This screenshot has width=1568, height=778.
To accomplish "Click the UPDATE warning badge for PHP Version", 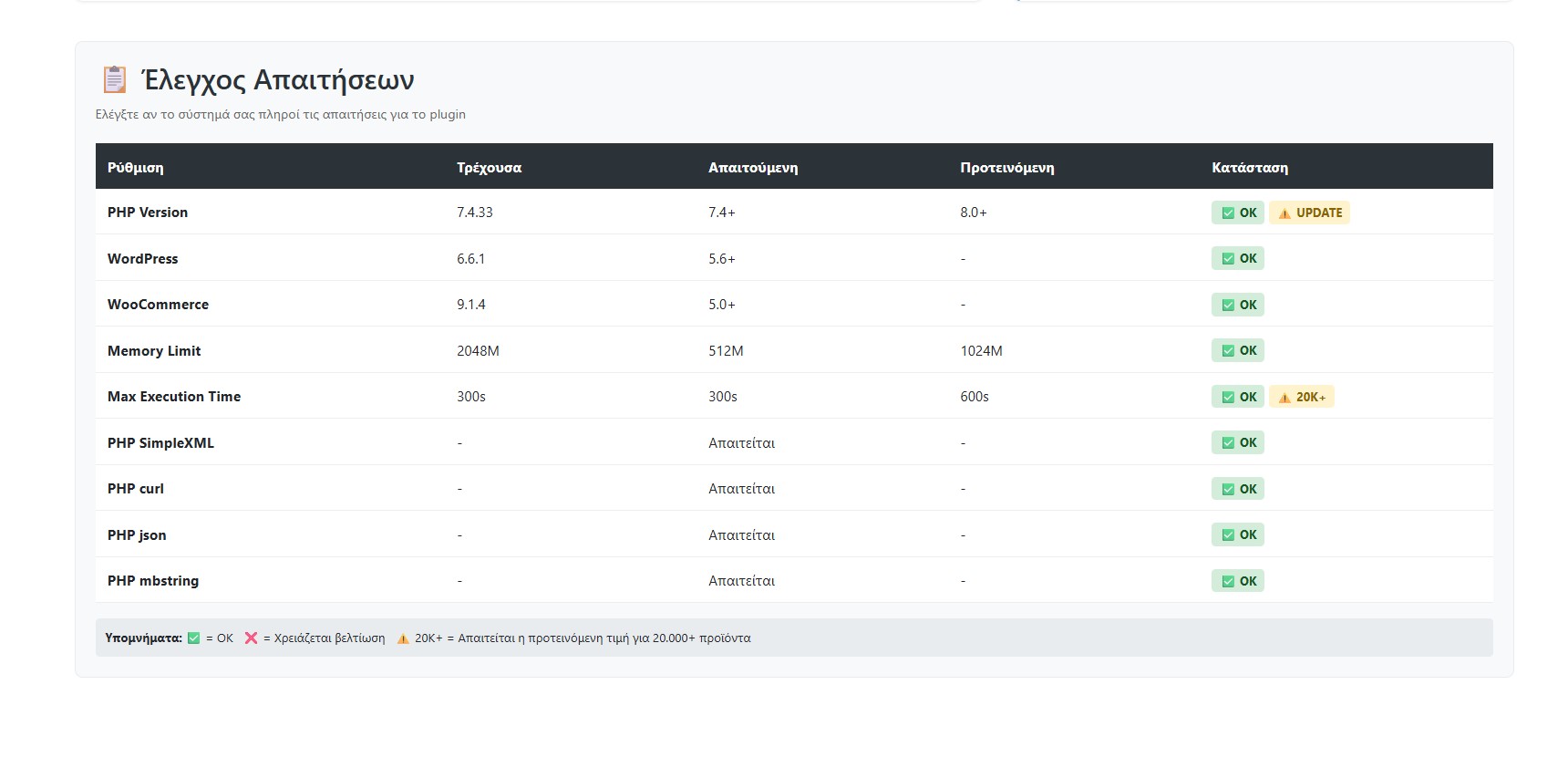I will point(1309,213).
